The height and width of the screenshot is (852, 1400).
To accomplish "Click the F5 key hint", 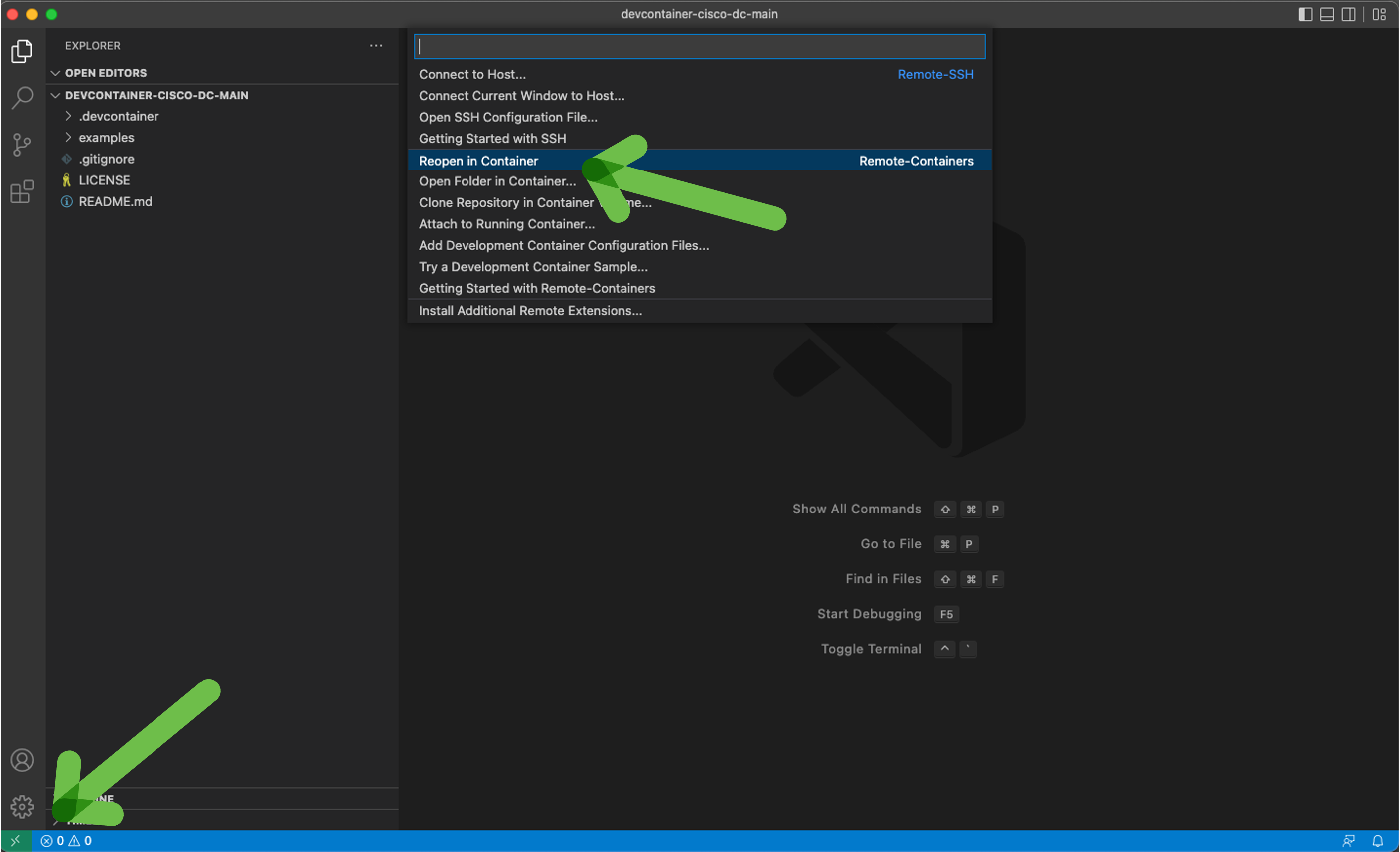I will [946, 614].
